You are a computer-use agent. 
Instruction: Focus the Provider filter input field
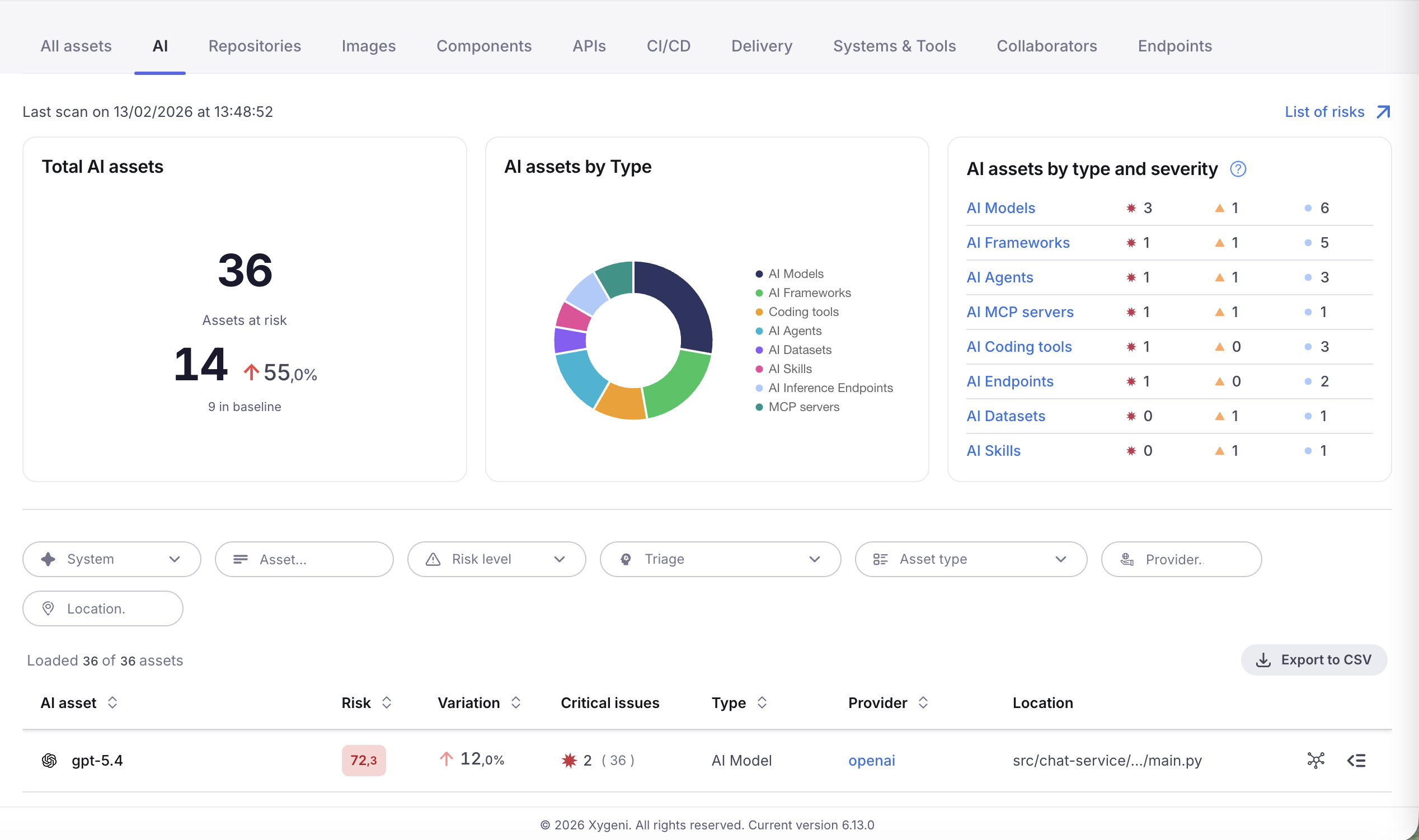pos(1181,559)
